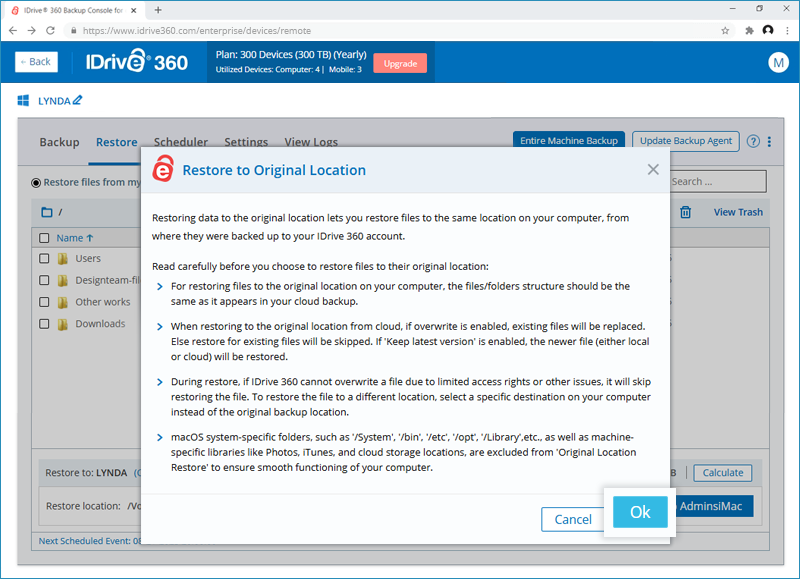Open the browser three-dot menu
The image size is (800, 579).
click(787, 31)
